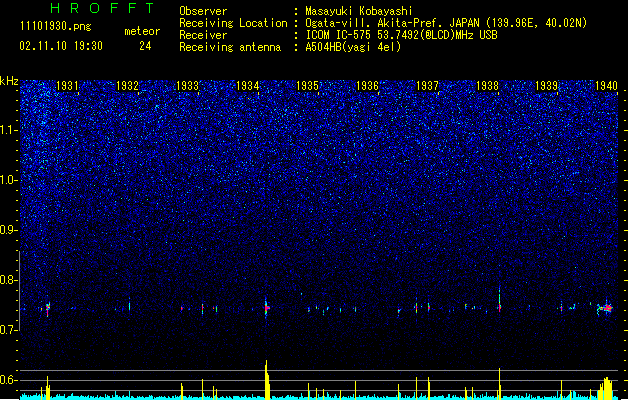Click the ICOM IC-575 receiver value
Screen dimensions: 629x400
pos(402,35)
